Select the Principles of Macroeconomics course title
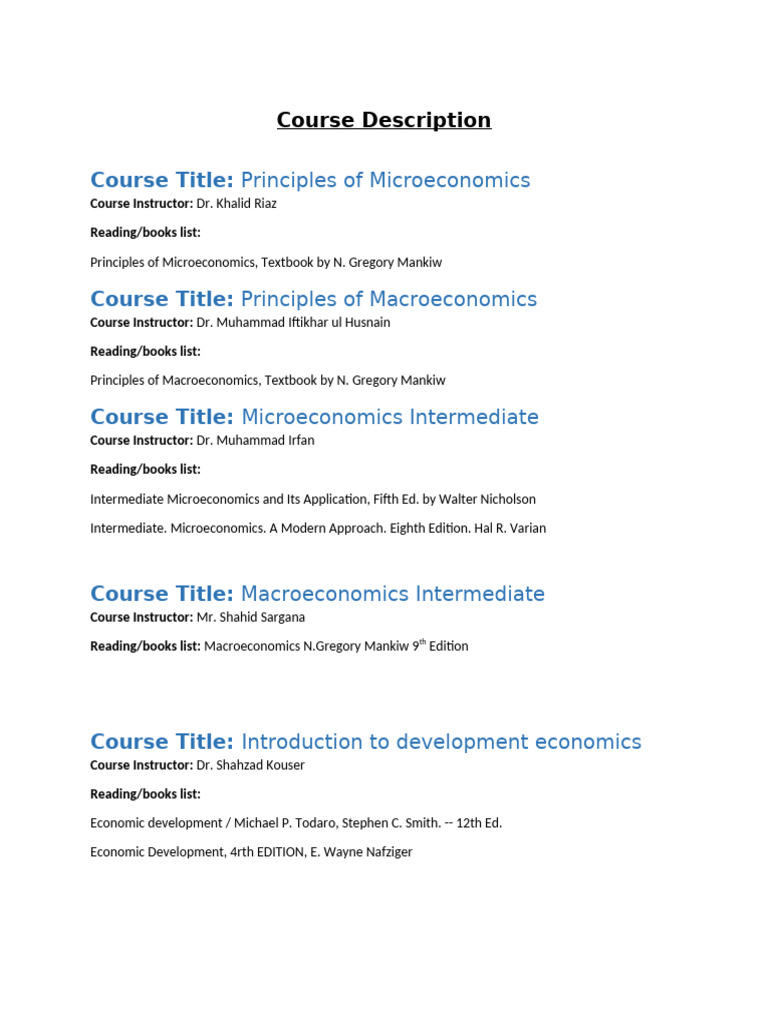 [389, 299]
